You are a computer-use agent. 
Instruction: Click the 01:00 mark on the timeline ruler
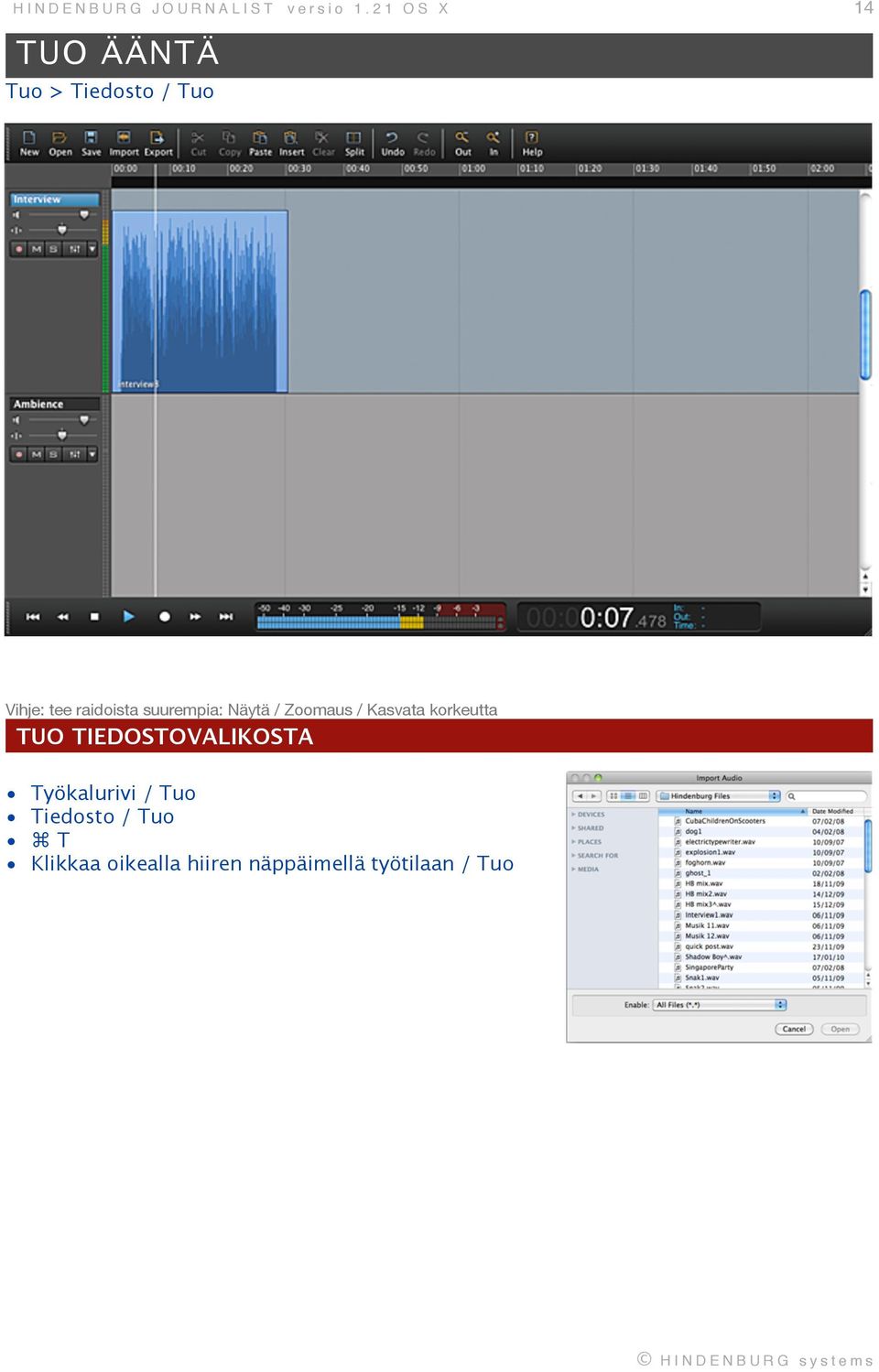(x=472, y=168)
